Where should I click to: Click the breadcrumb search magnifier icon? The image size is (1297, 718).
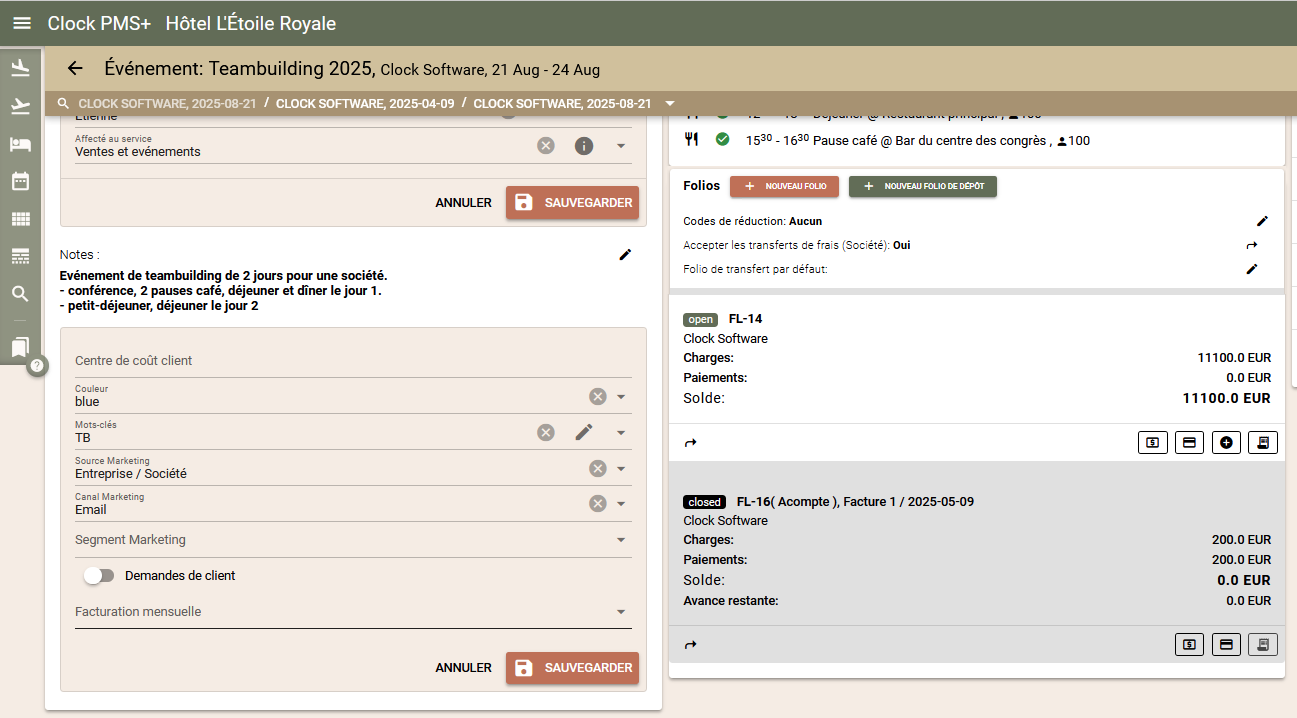point(64,104)
